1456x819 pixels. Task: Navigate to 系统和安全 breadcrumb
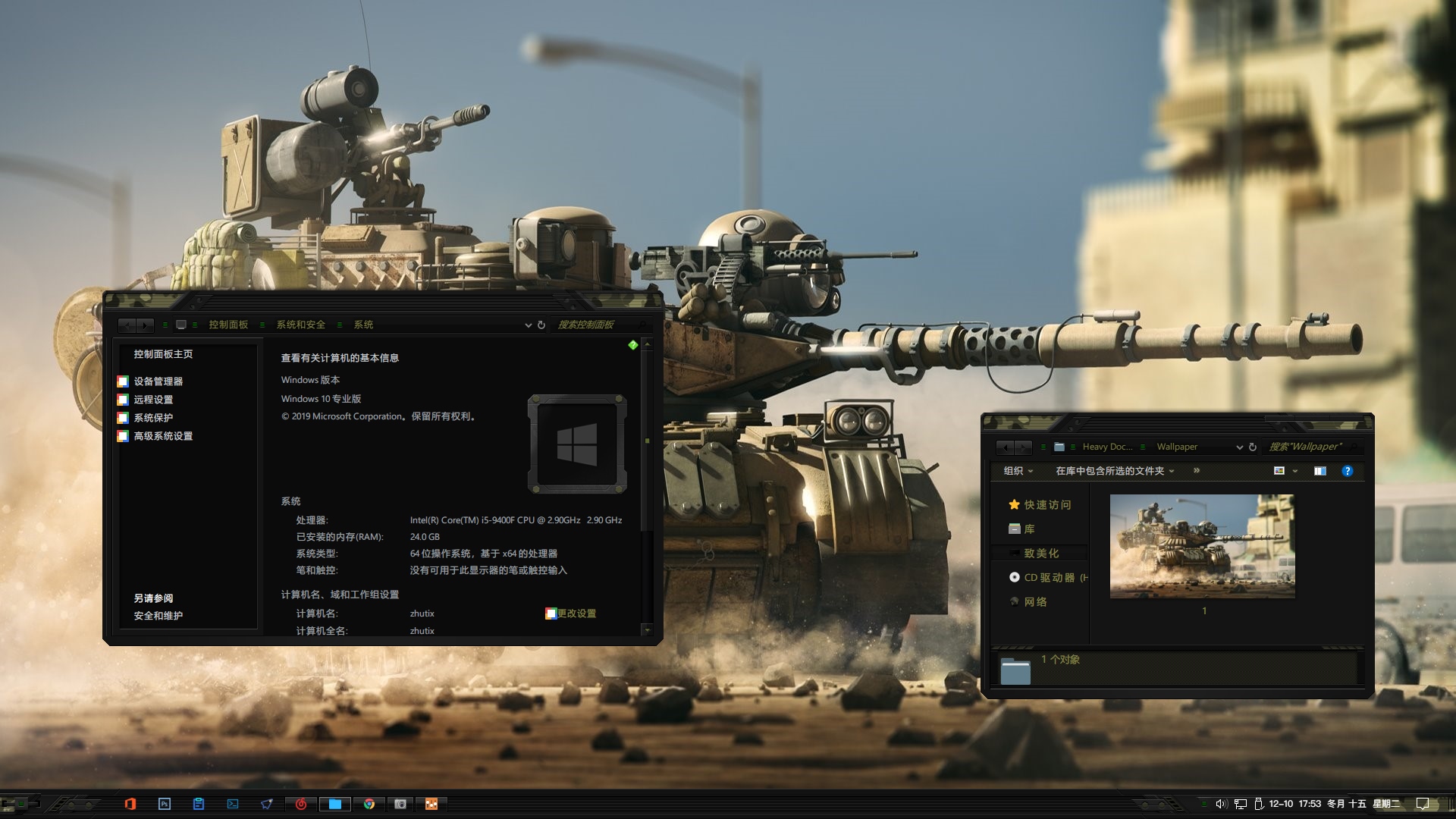point(300,325)
